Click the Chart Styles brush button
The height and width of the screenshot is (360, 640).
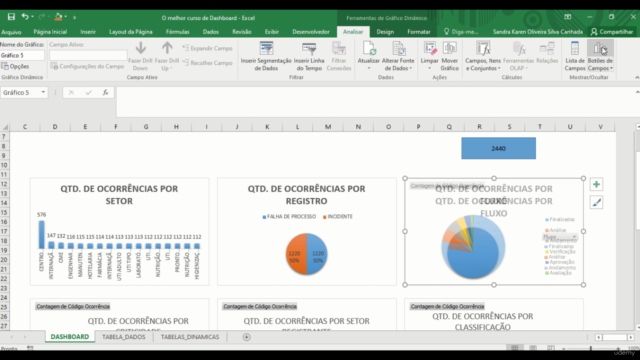[x=596, y=202]
